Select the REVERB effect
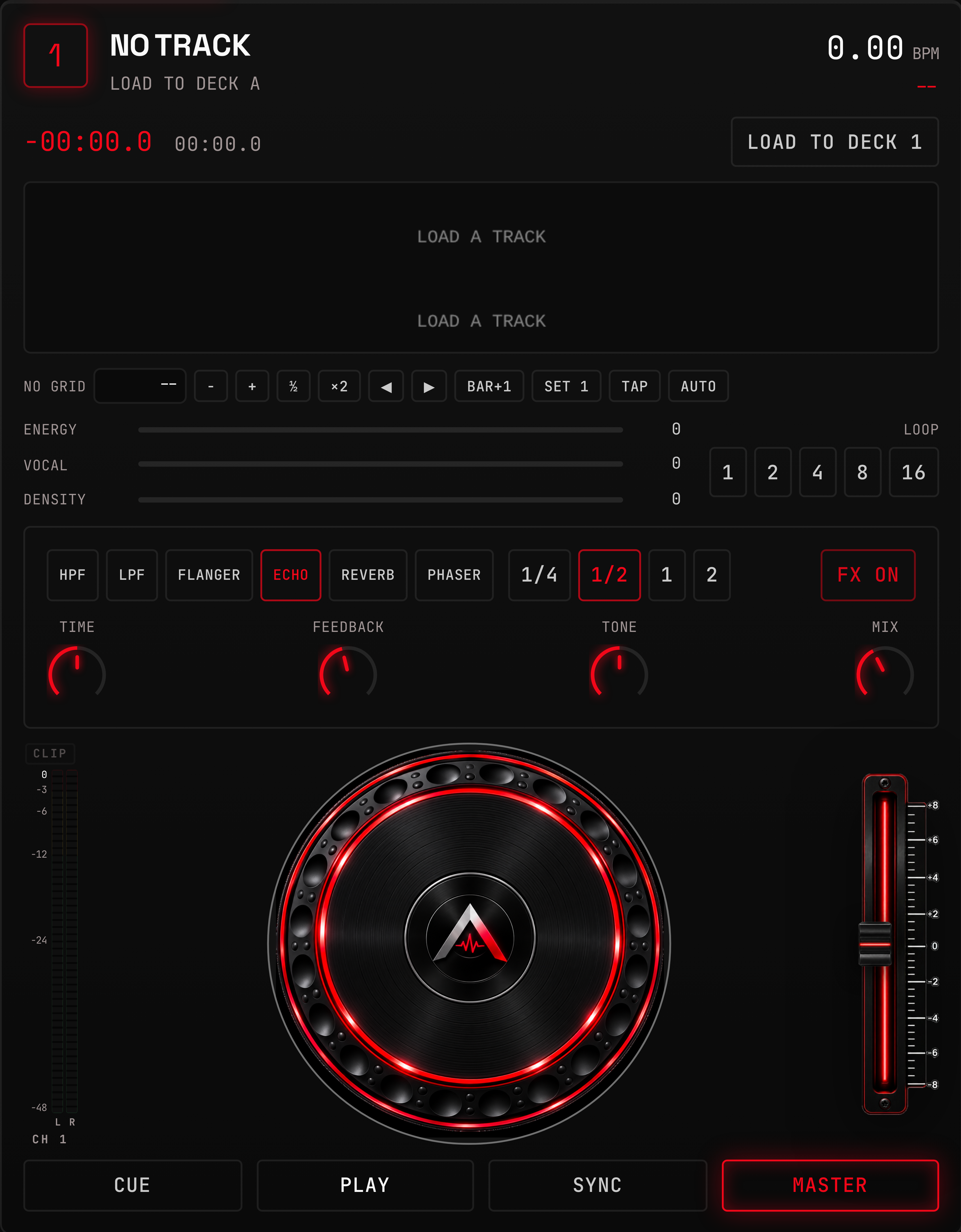The image size is (961, 1232). pyautogui.click(x=368, y=575)
